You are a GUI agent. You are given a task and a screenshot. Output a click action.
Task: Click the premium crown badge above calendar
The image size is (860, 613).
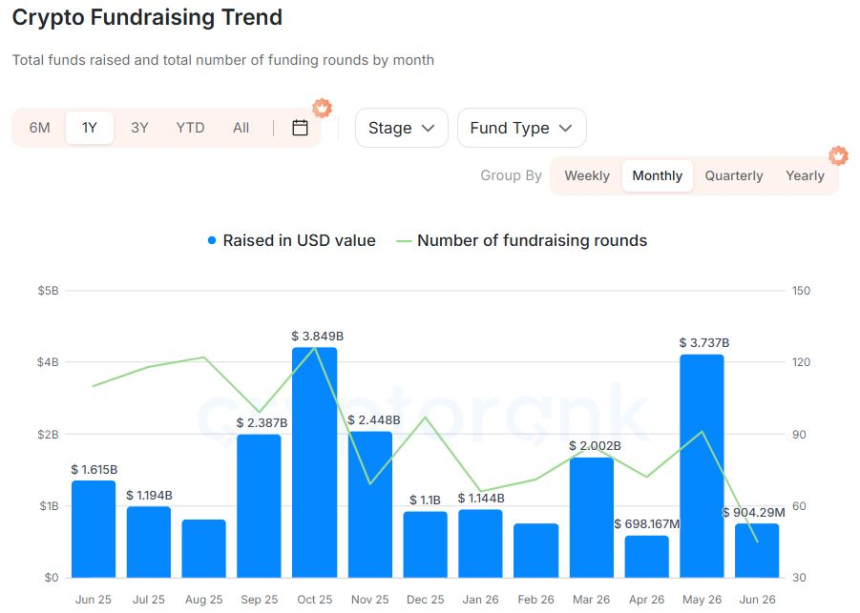click(322, 108)
